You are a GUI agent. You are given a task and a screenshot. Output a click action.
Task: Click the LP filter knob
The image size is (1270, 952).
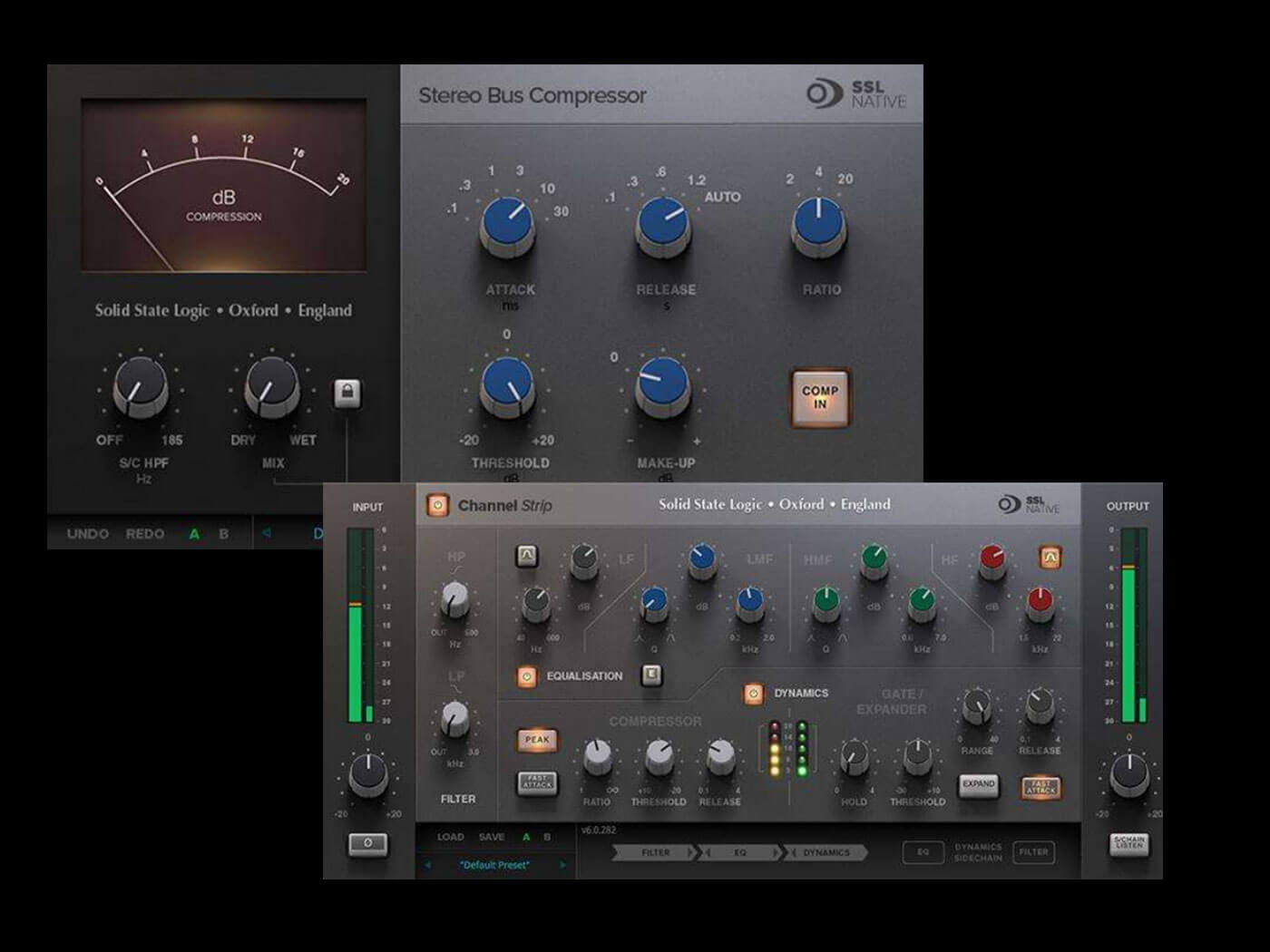(454, 719)
